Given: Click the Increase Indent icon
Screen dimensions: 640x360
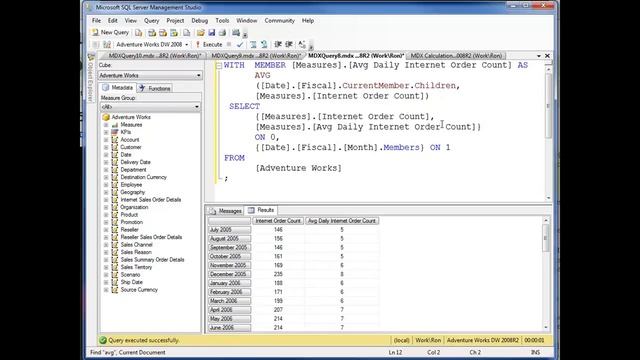Looking at the screenshot, I should (x=289, y=44).
